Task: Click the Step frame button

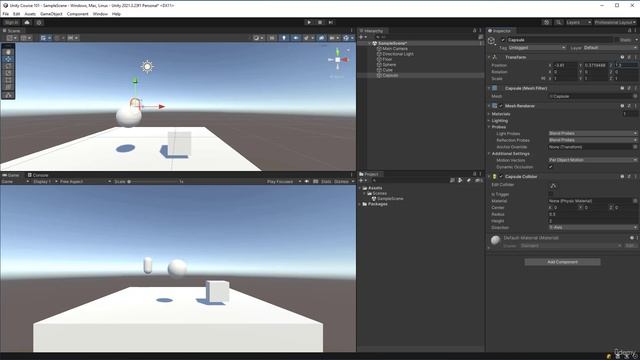Action: pyautogui.click(x=331, y=22)
